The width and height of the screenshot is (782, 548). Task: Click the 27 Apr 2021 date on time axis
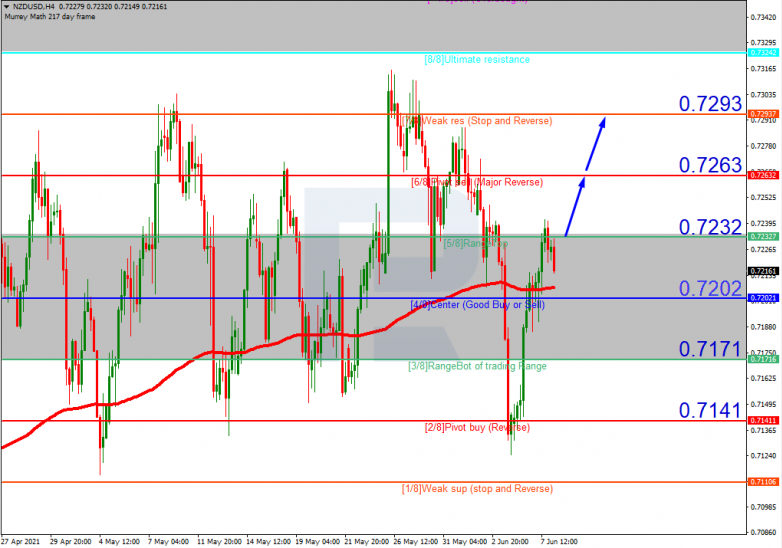pyautogui.click(x=20, y=542)
